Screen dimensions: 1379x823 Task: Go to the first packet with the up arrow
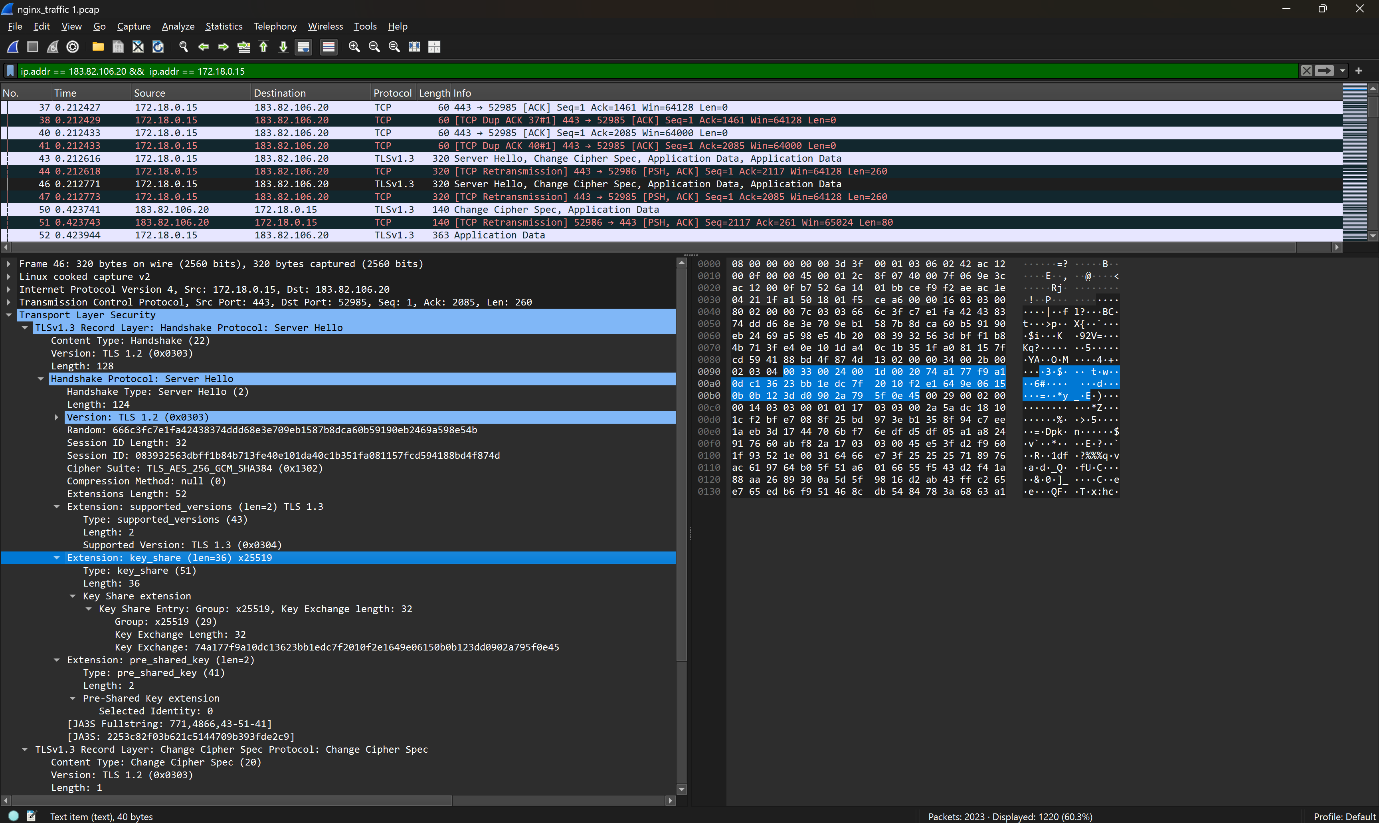[263, 47]
